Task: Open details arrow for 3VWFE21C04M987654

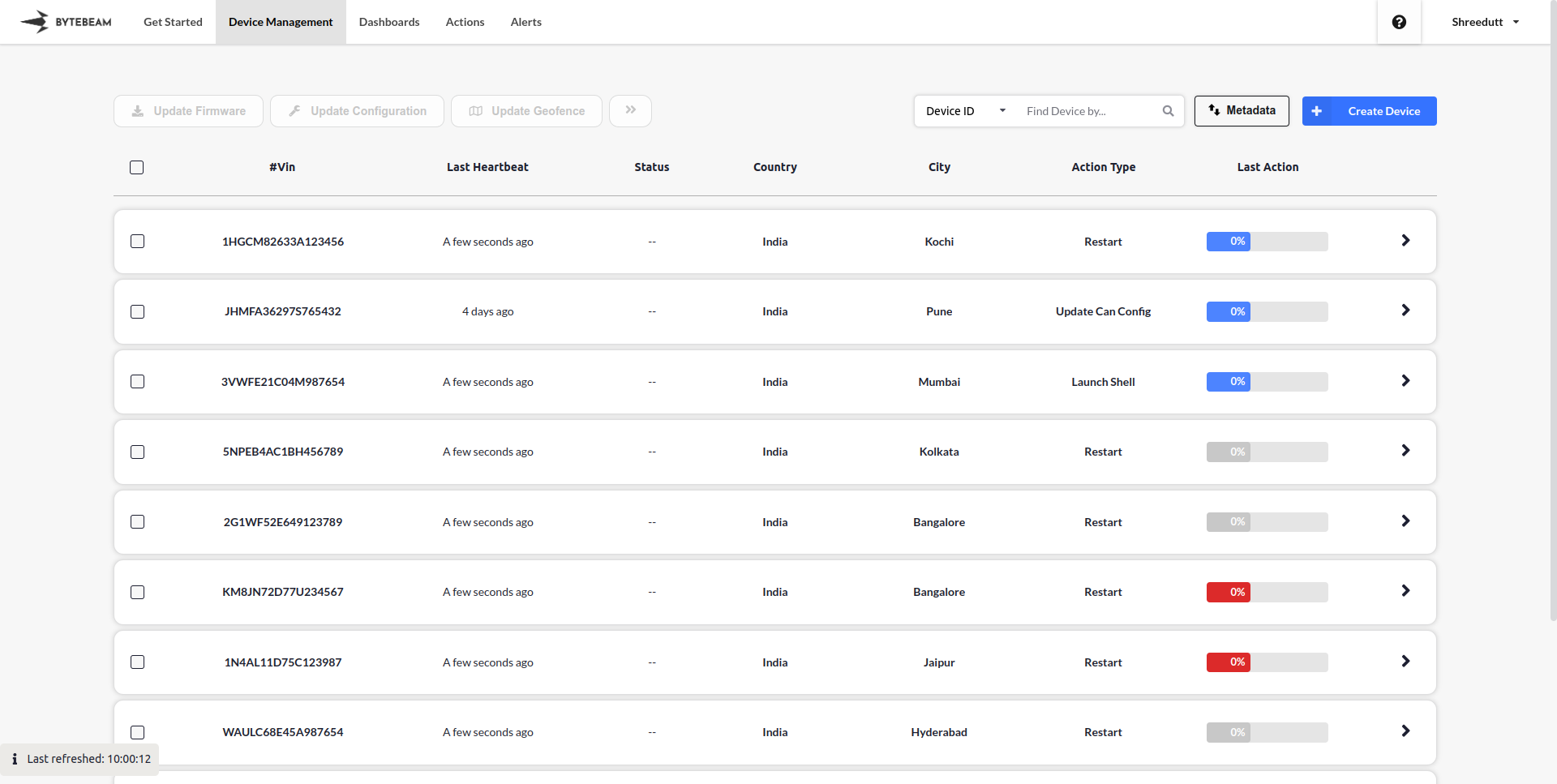Action: [1405, 381]
